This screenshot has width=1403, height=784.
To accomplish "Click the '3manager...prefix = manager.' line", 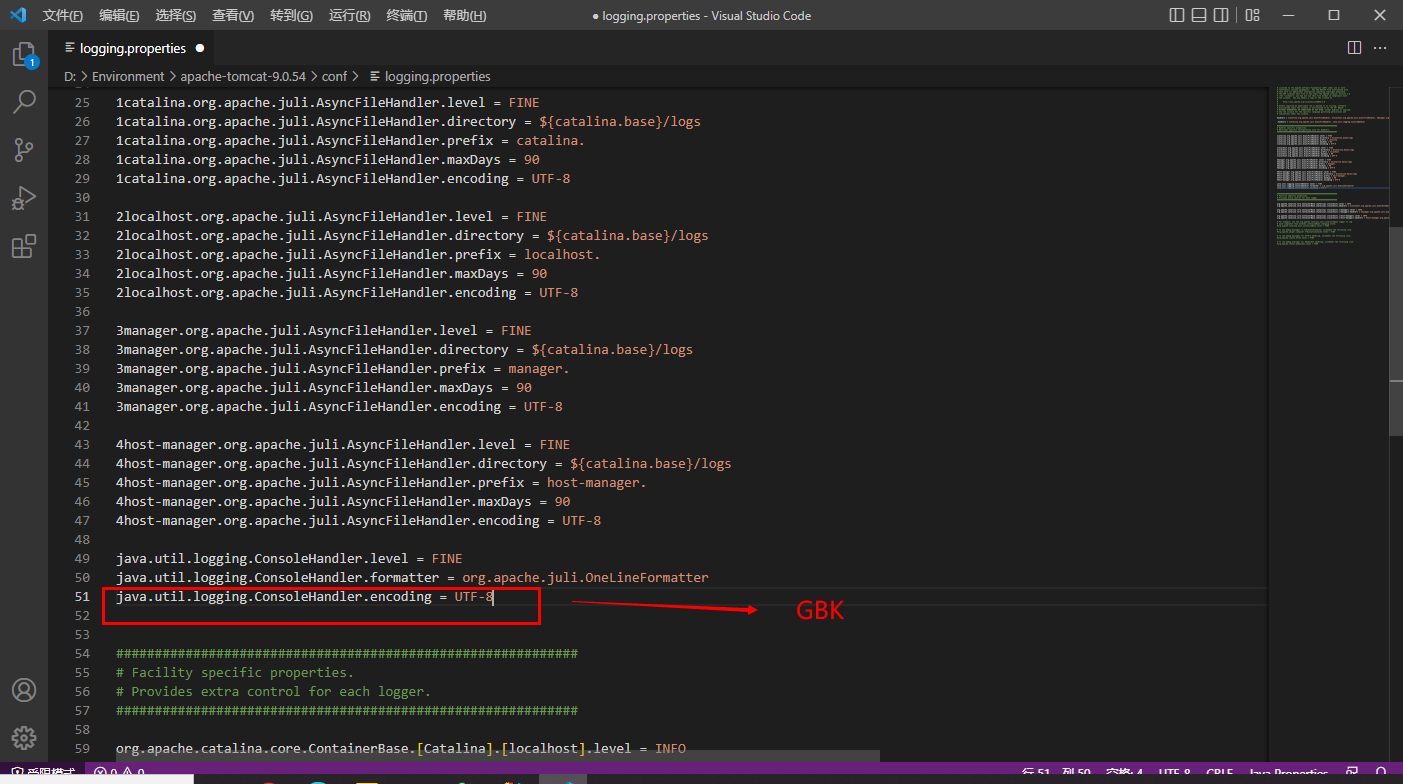I will pos(343,369).
